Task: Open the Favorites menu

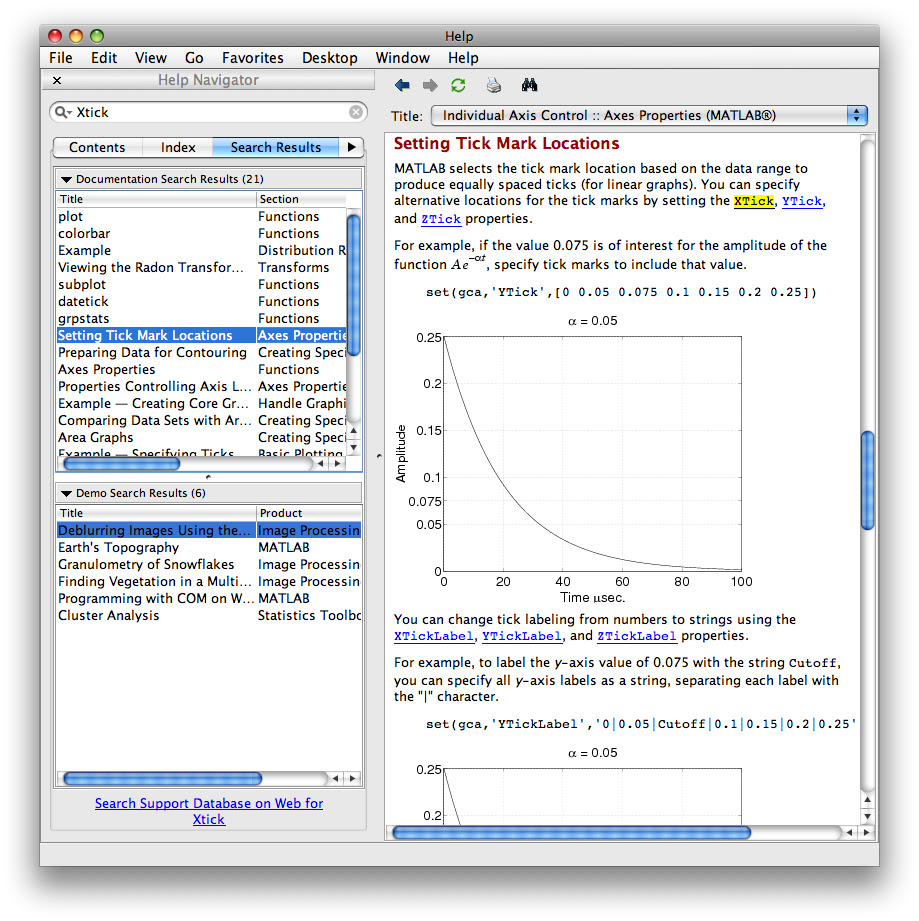Action: pos(253,58)
